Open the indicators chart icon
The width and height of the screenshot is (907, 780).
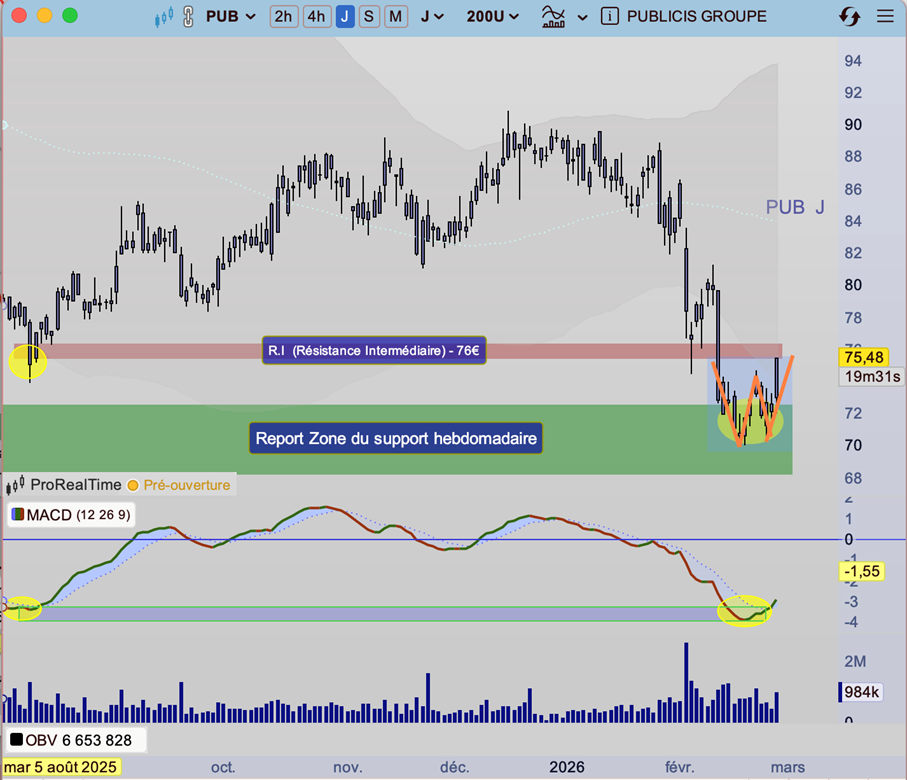coord(552,16)
